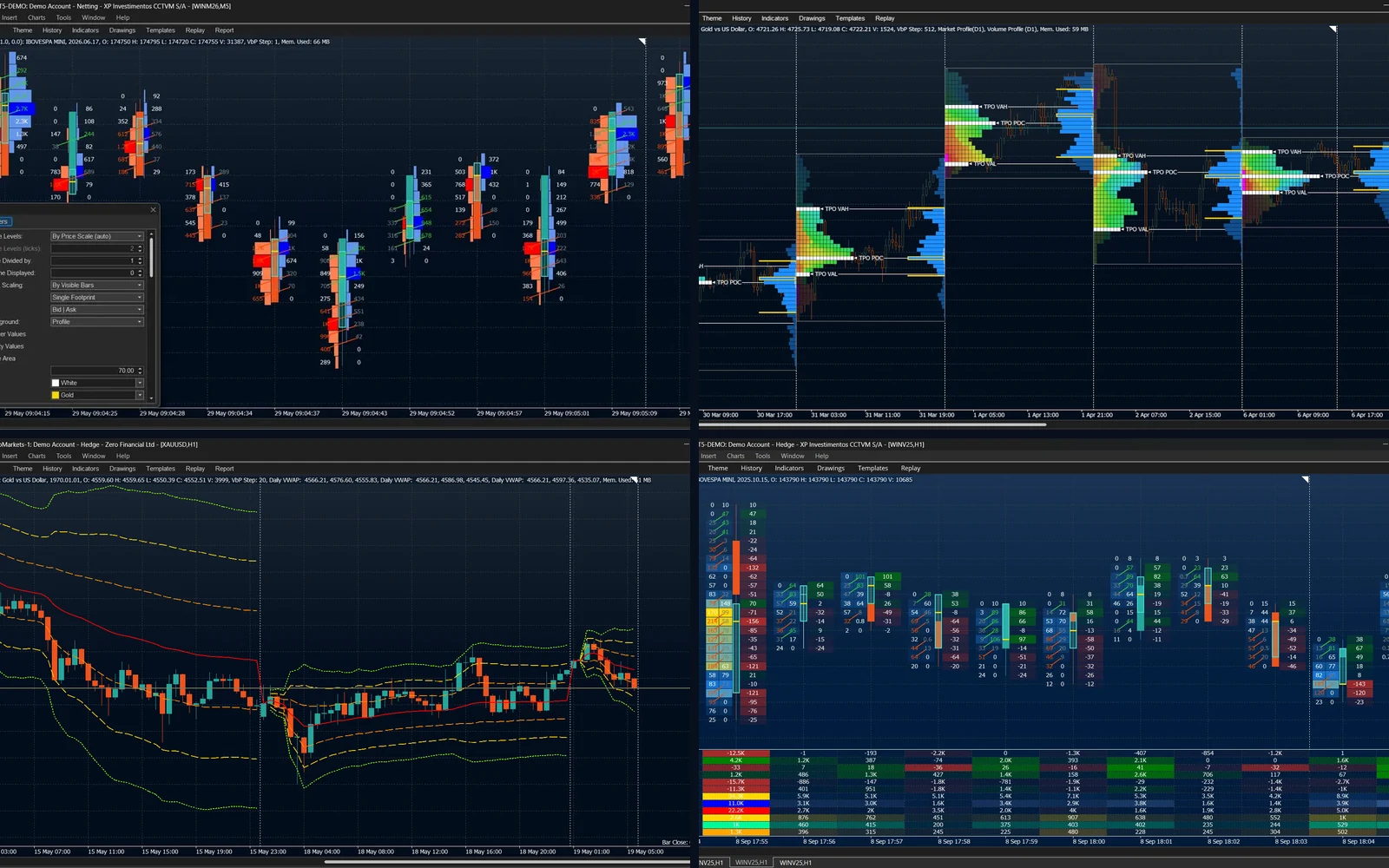Viewport: 1389px width, 868px height.
Task: Close the footprint settings dialog with X
Action: (x=153, y=209)
